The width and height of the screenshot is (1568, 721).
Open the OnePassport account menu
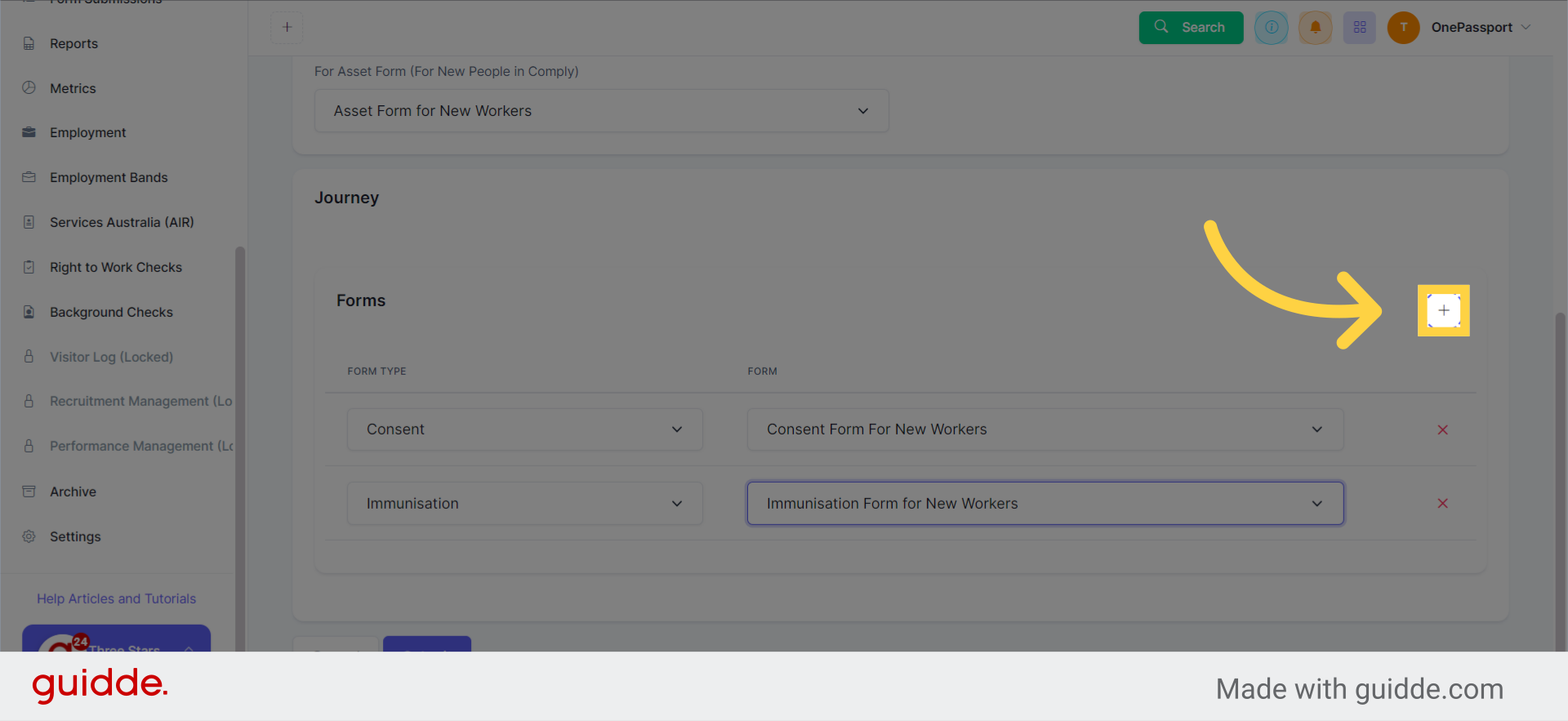(x=1480, y=27)
